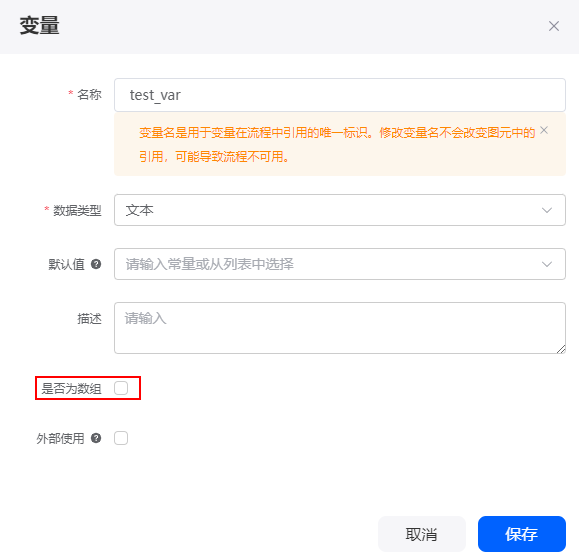This screenshot has width=579, height=557.
Task: Click the resize grip of 描述 textarea
Action: pyautogui.click(x=561, y=349)
